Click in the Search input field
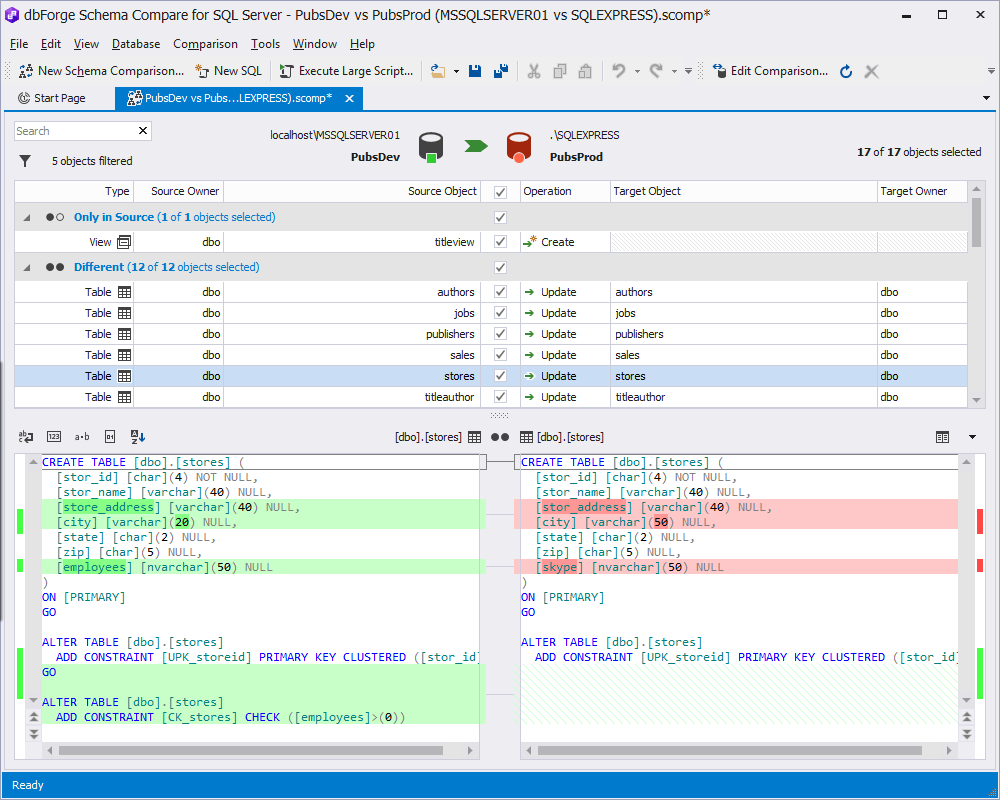 (75, 131)
